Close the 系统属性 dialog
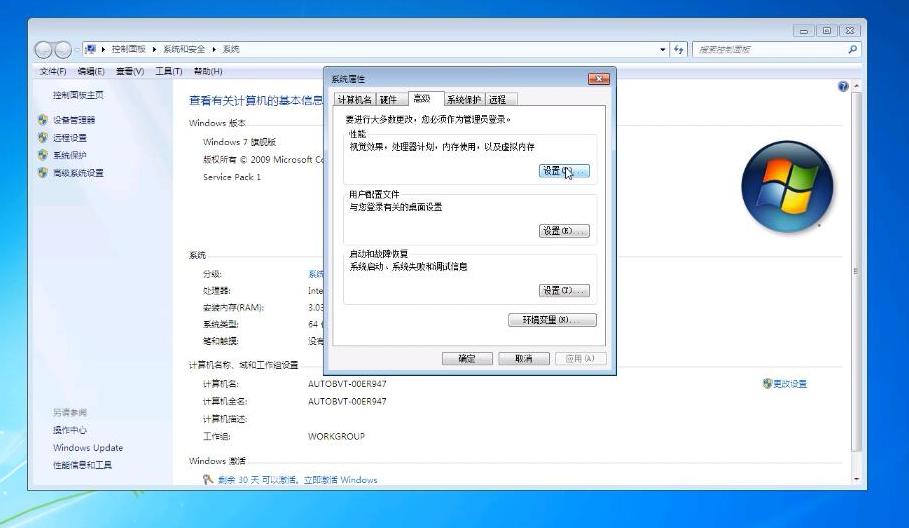 [599, 78]
